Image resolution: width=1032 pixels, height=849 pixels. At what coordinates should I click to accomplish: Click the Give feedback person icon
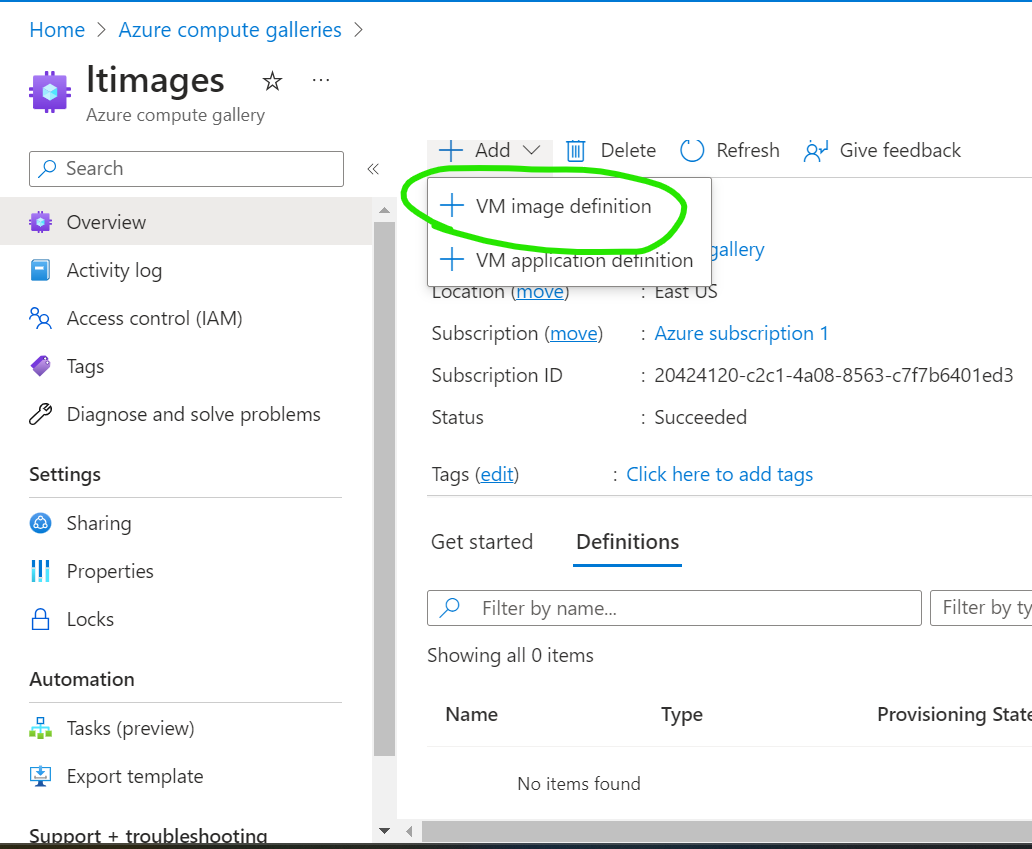(x=815, y=151)
